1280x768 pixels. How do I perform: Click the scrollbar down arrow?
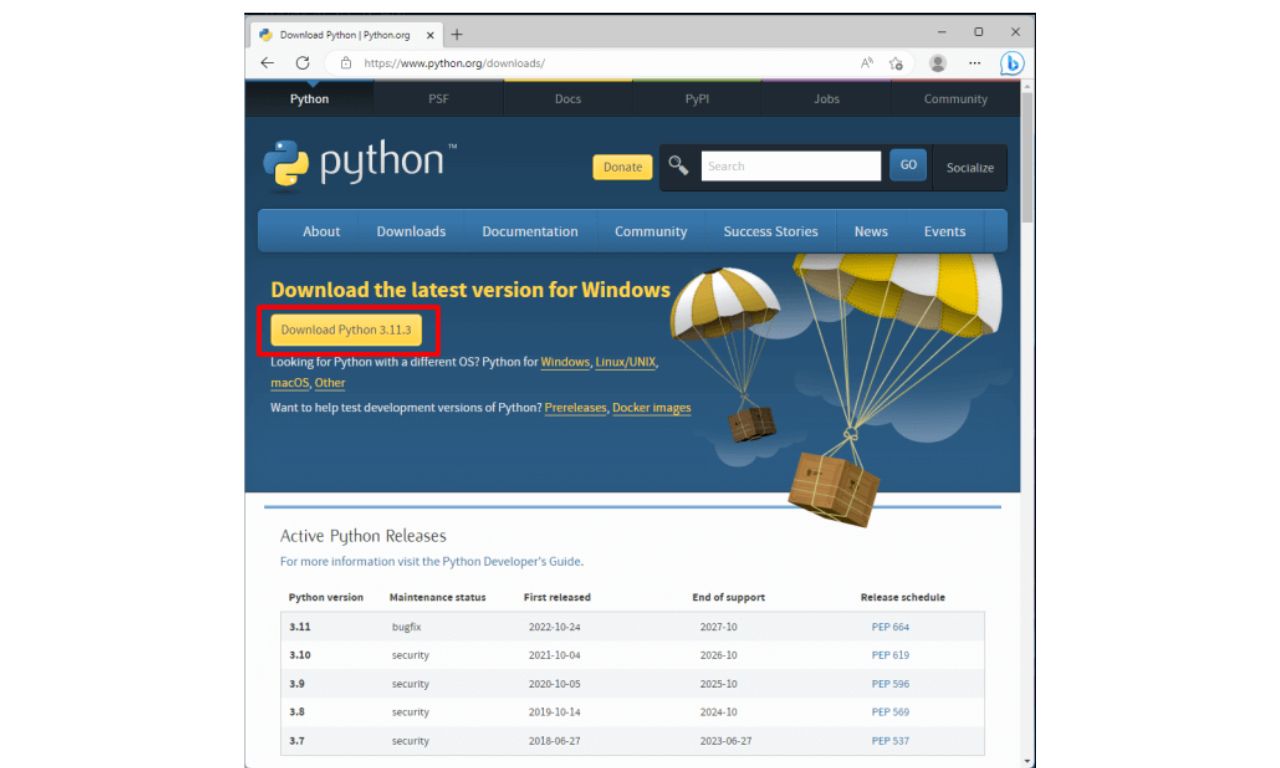click(1028, 761)
